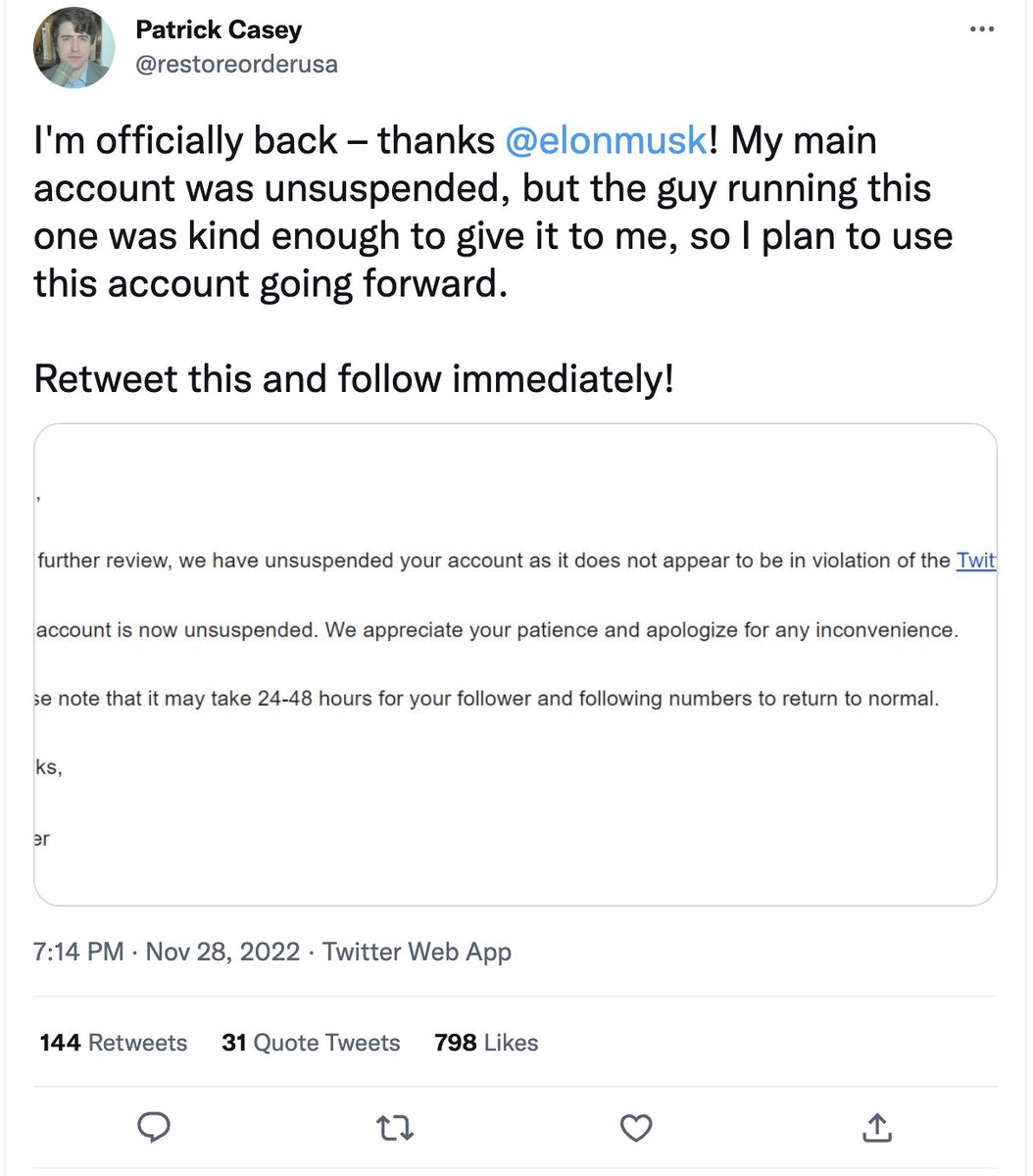Share the tweet via the upload icon
This screenshot has width=1033, height=1176.
click(876, 1128)
